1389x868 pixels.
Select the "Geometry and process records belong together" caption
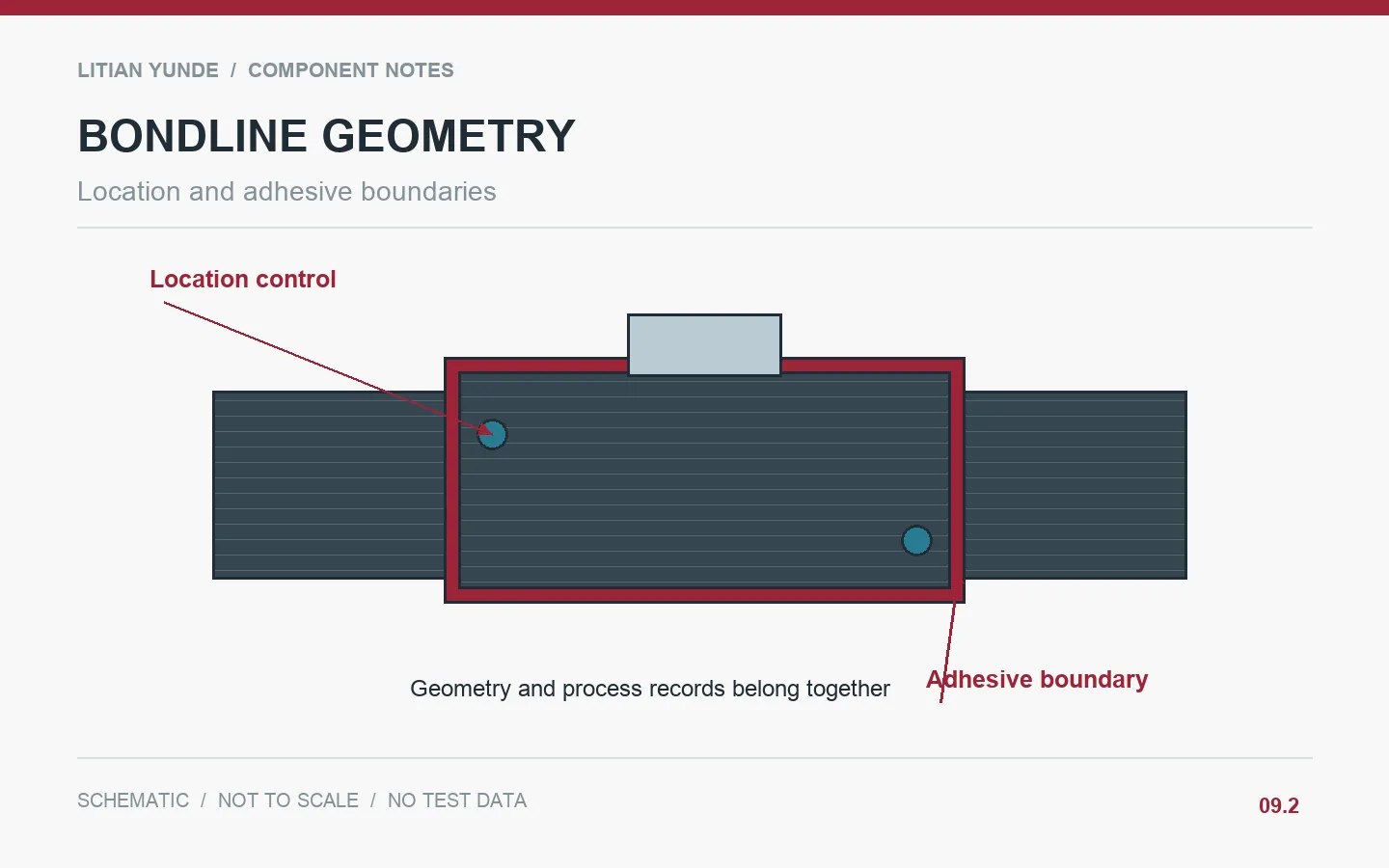650,689
